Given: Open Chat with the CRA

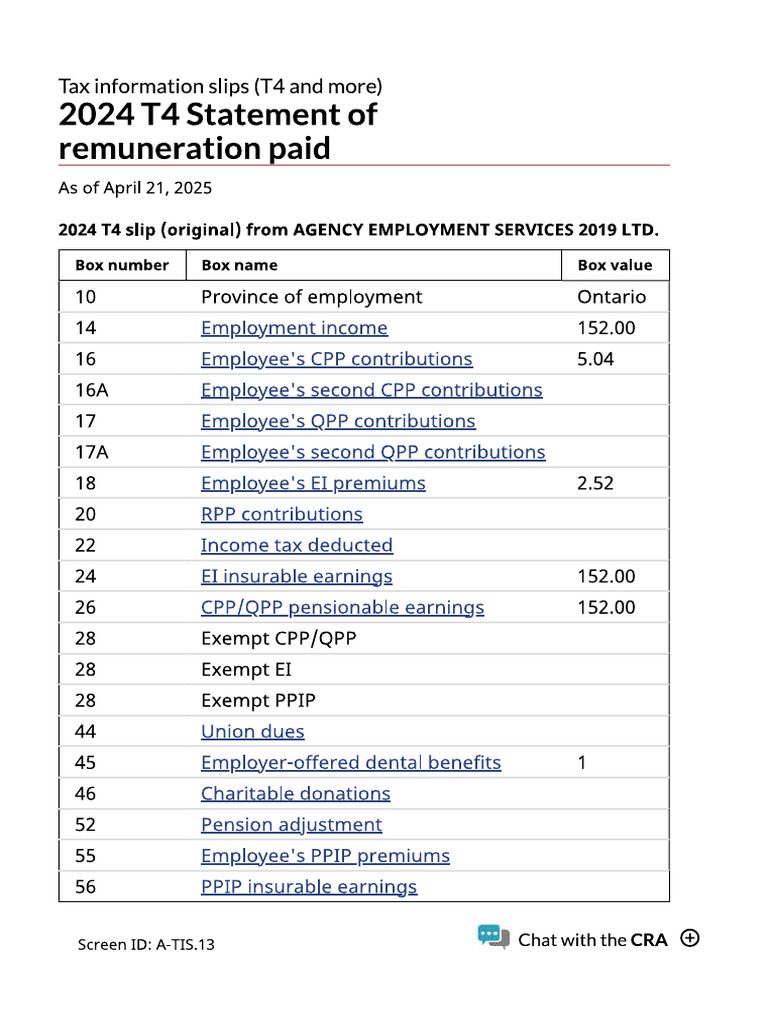Looking at the screenshot, I should pos(585,939).
